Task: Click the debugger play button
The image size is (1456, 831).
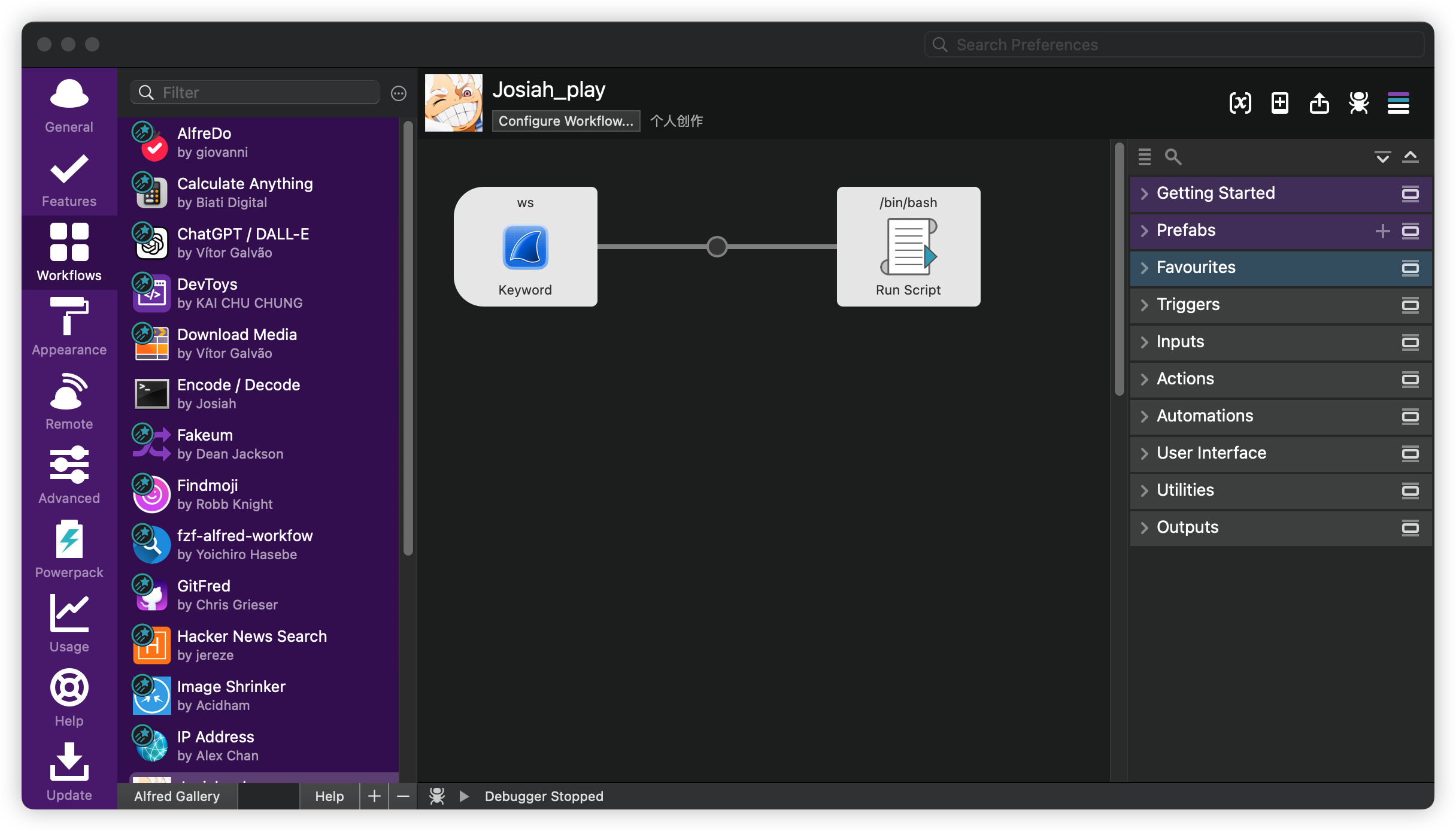Action: pos(464,796)
